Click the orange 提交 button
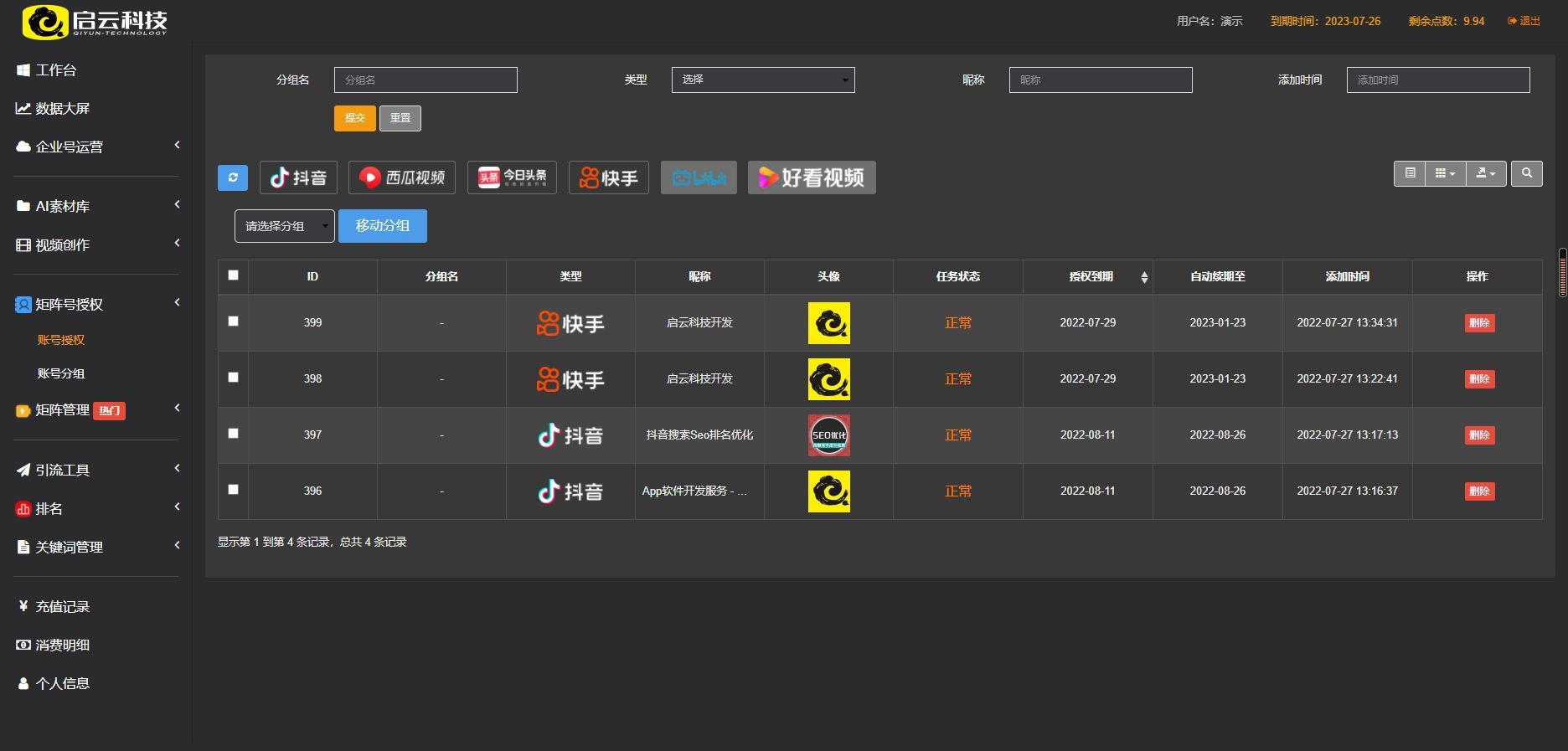Viewport: 1568px width, 751px height. (355, 118)
